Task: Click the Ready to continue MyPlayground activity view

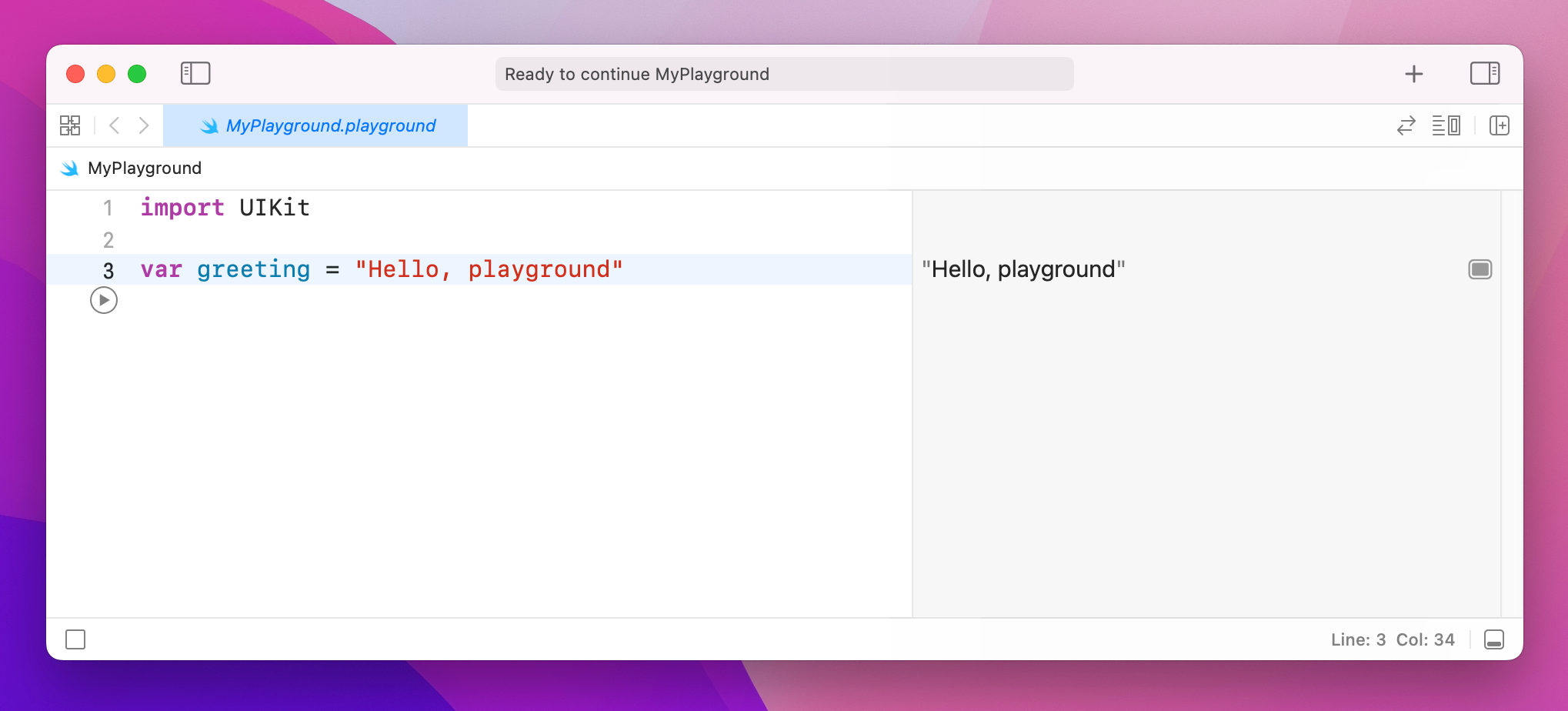Action: 785,74
